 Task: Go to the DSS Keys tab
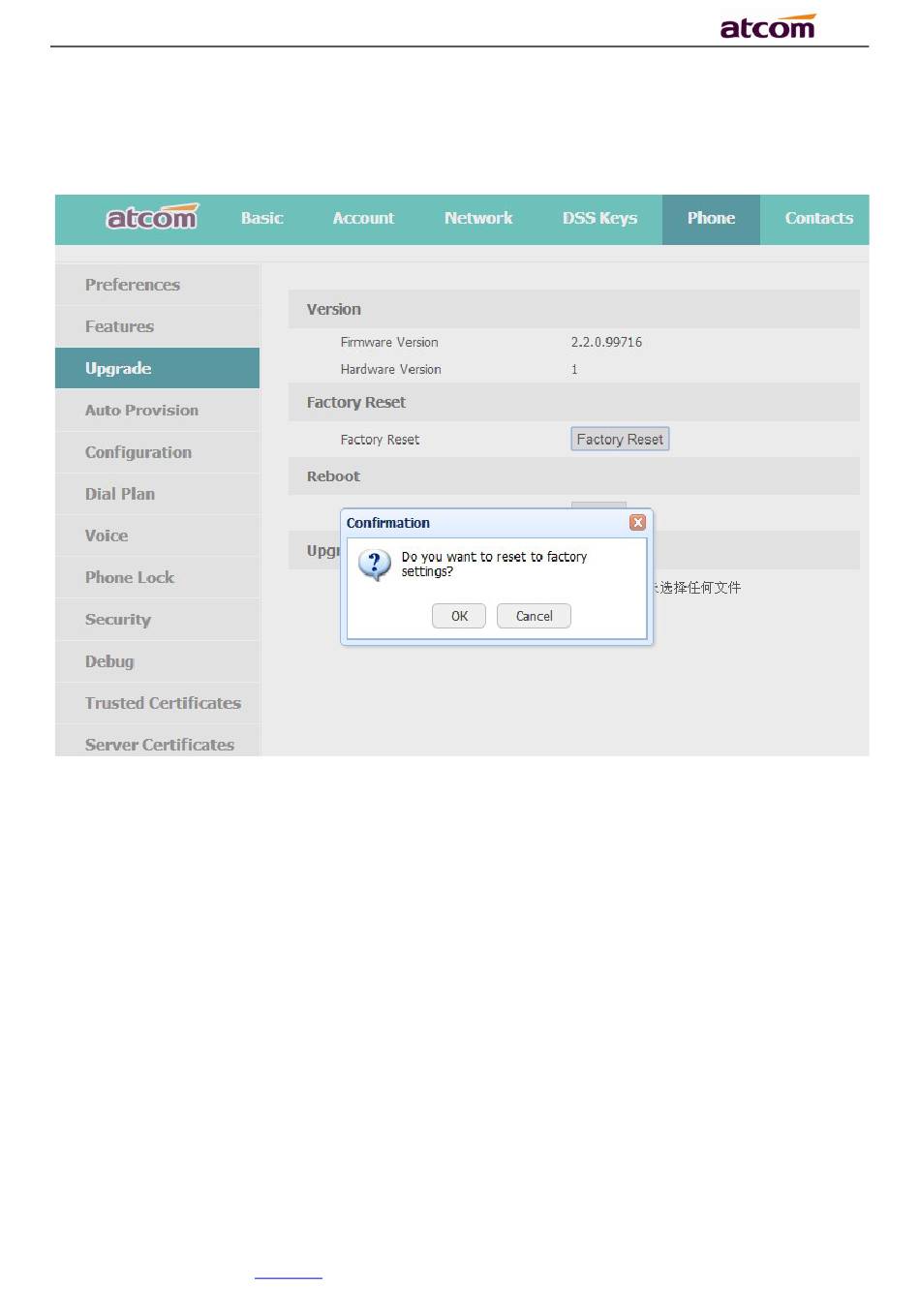[x=599, y=219]
